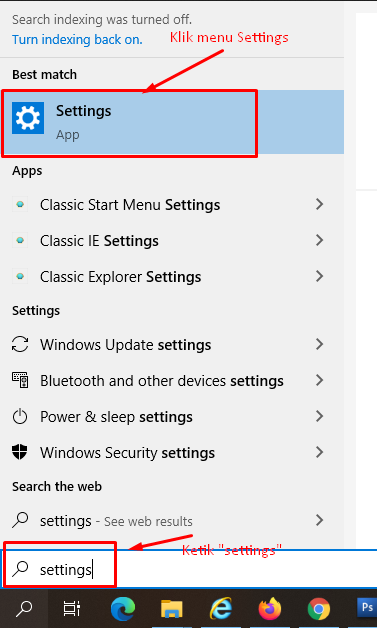Click the Bluetooth devices icon
Screen dimensions: 377x628
pyautogui.click(x=20, y=380)
